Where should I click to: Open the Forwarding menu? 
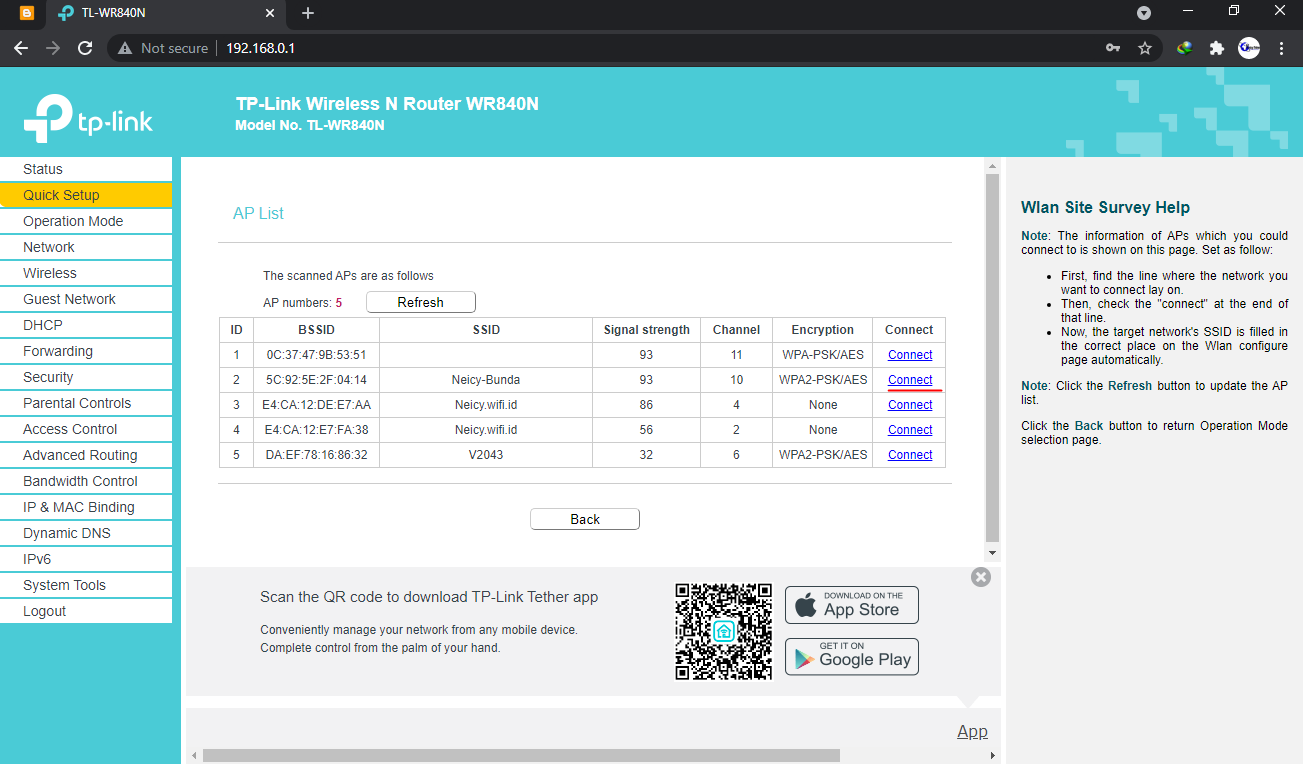pos(86,351)
